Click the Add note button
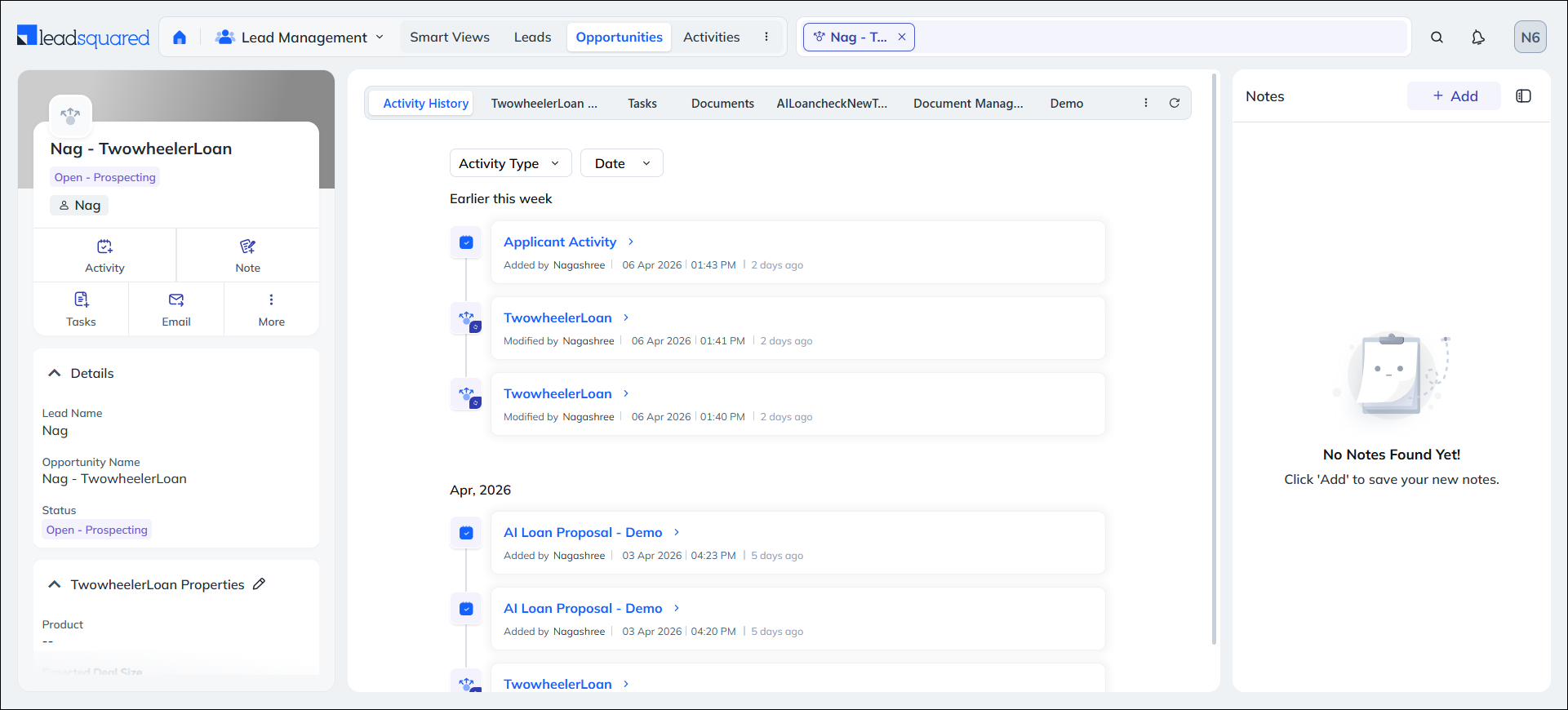The image size is (1568, 710). pyautogui.click(x=1454, y=96)
